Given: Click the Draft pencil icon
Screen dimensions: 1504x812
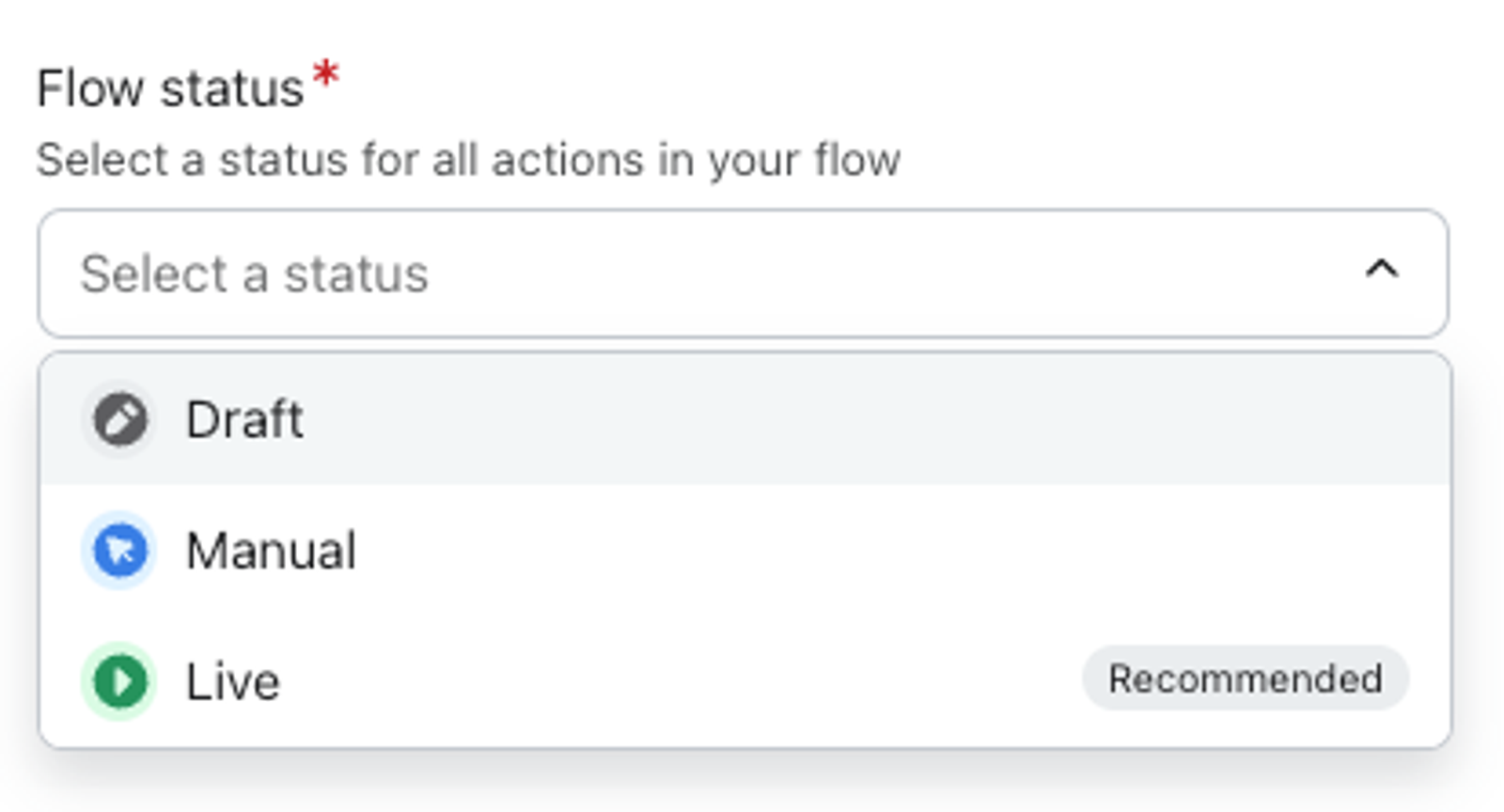Looking at the screenshot, I should (119, 419).
